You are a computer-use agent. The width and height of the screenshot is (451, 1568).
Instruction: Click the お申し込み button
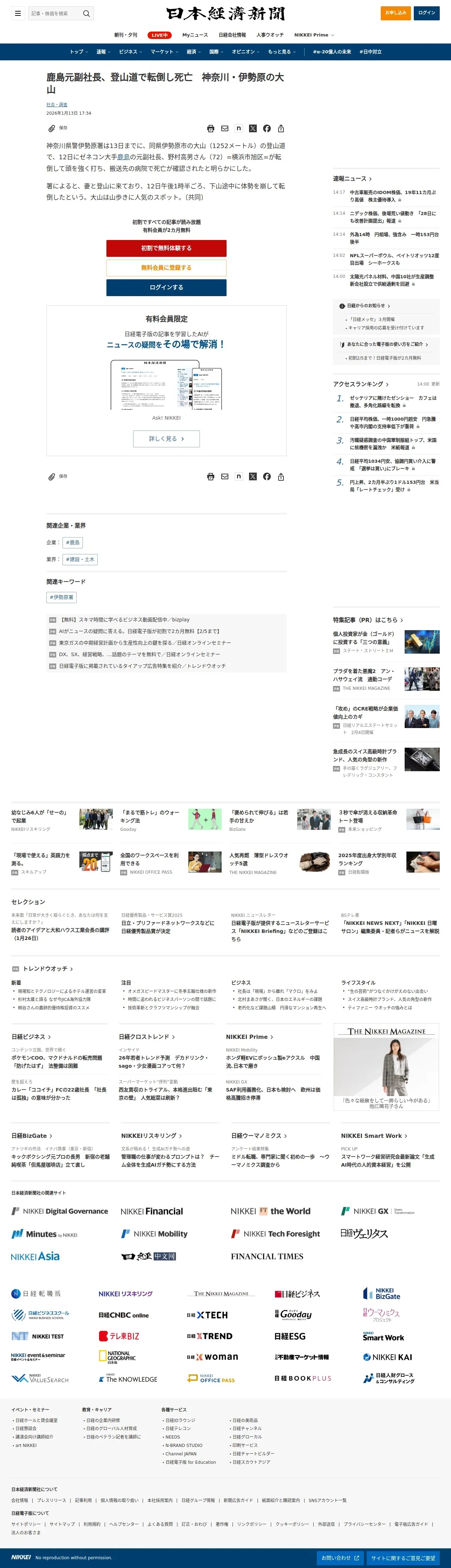[x=396, y=13]
